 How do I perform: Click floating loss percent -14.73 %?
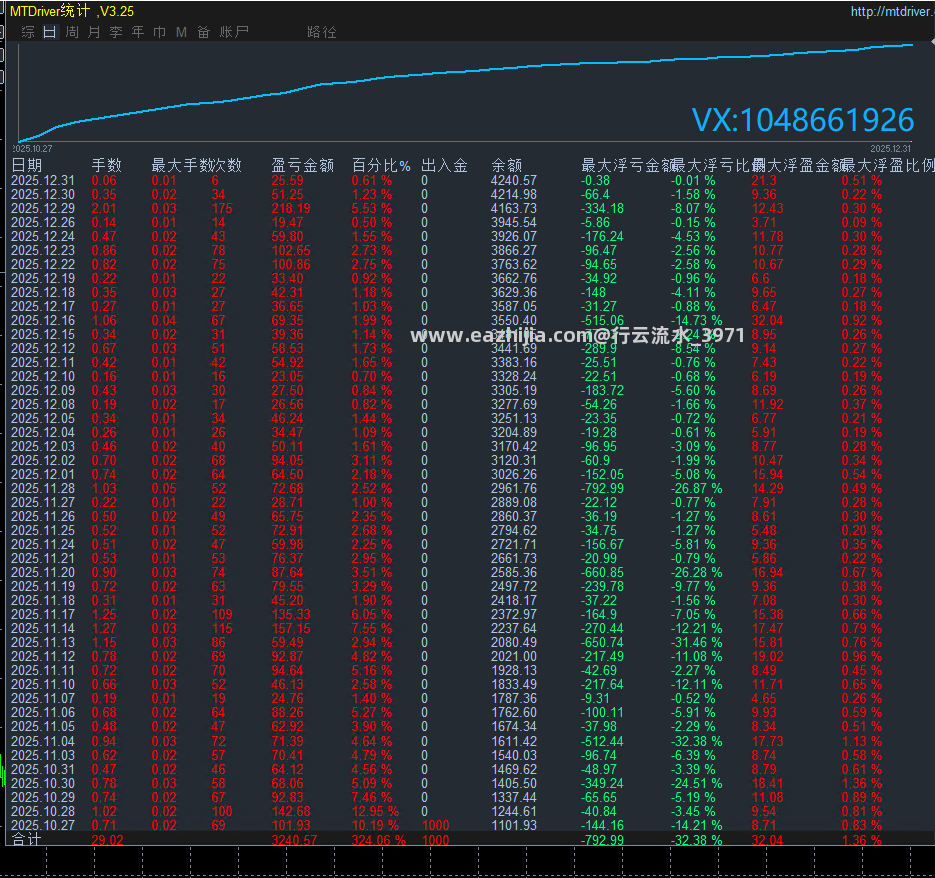coord(696,320)
